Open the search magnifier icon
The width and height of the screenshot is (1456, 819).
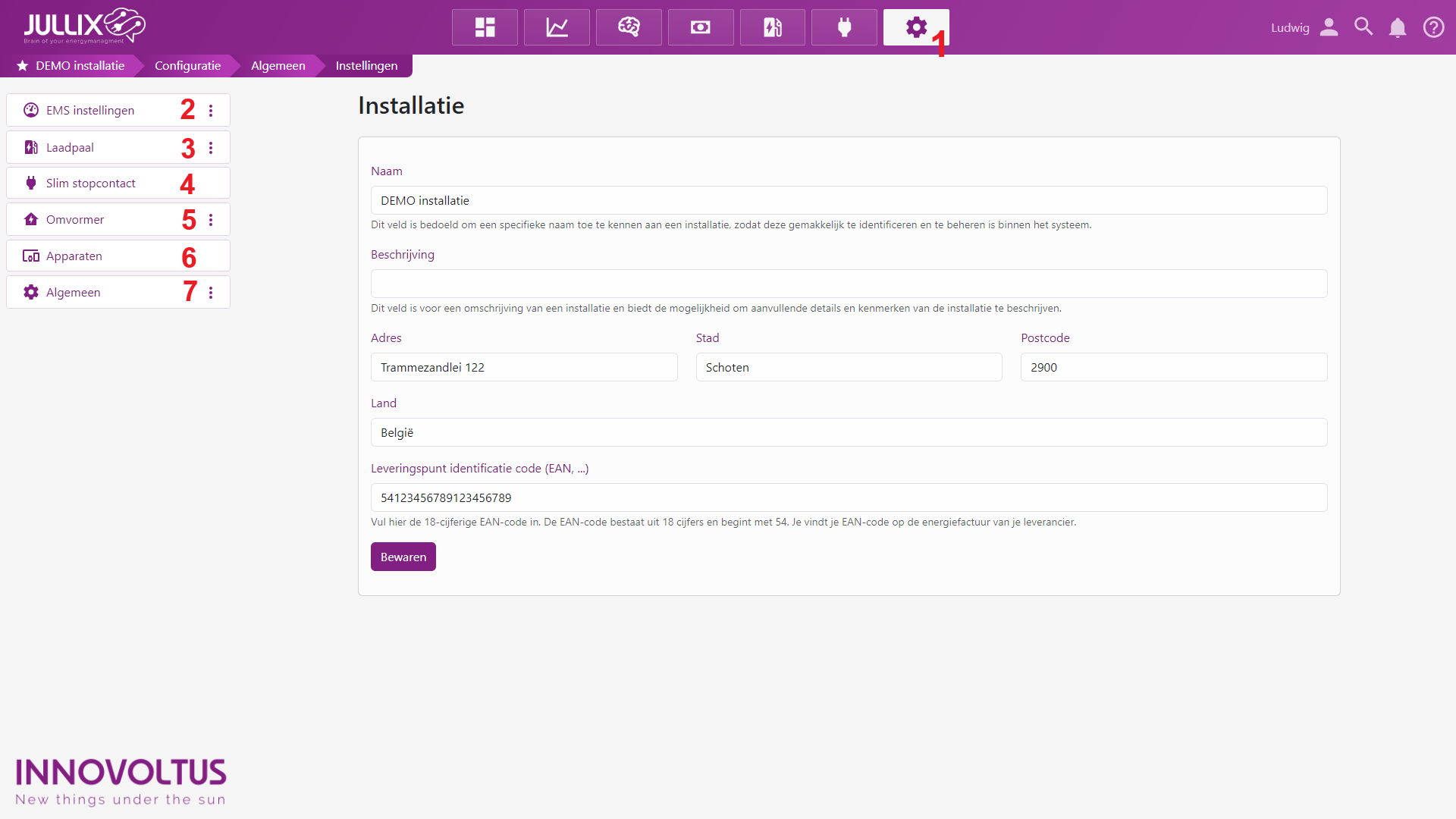1363,27
